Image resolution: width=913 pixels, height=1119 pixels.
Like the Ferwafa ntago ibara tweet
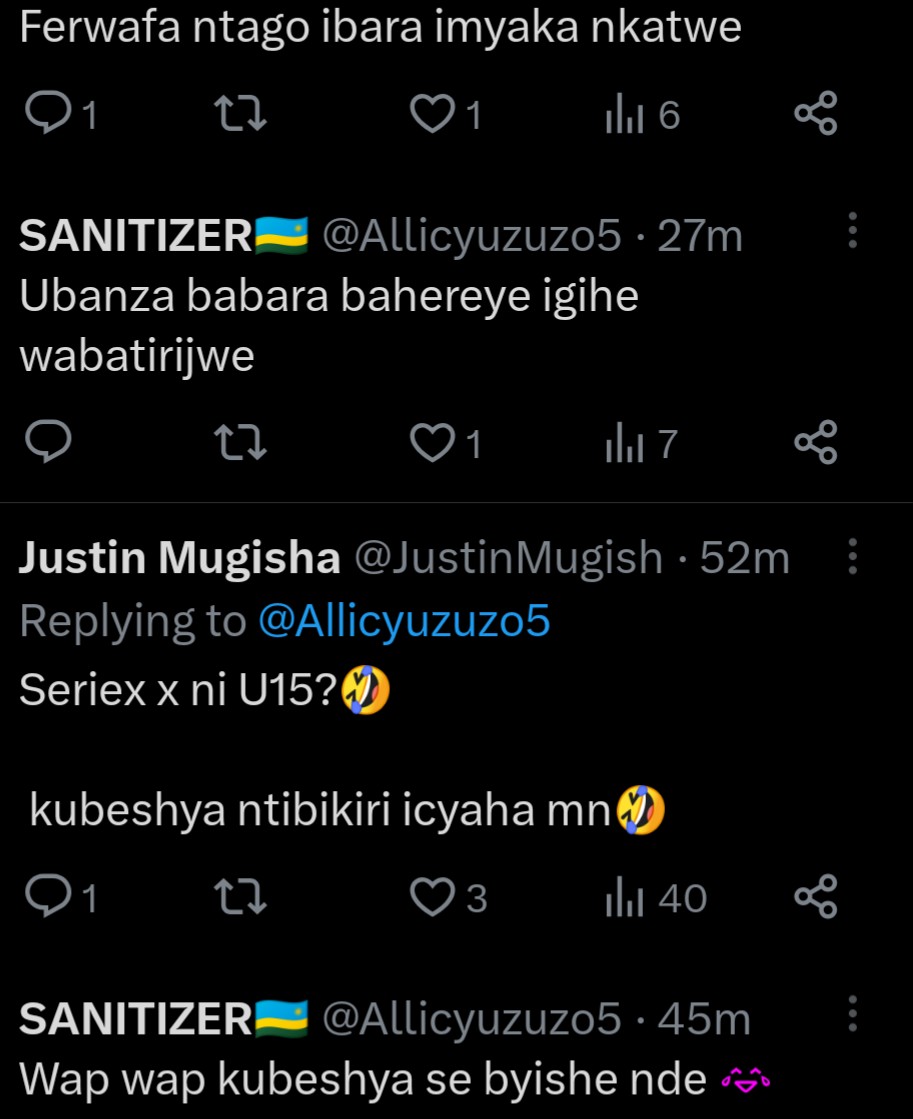[432, 116]
